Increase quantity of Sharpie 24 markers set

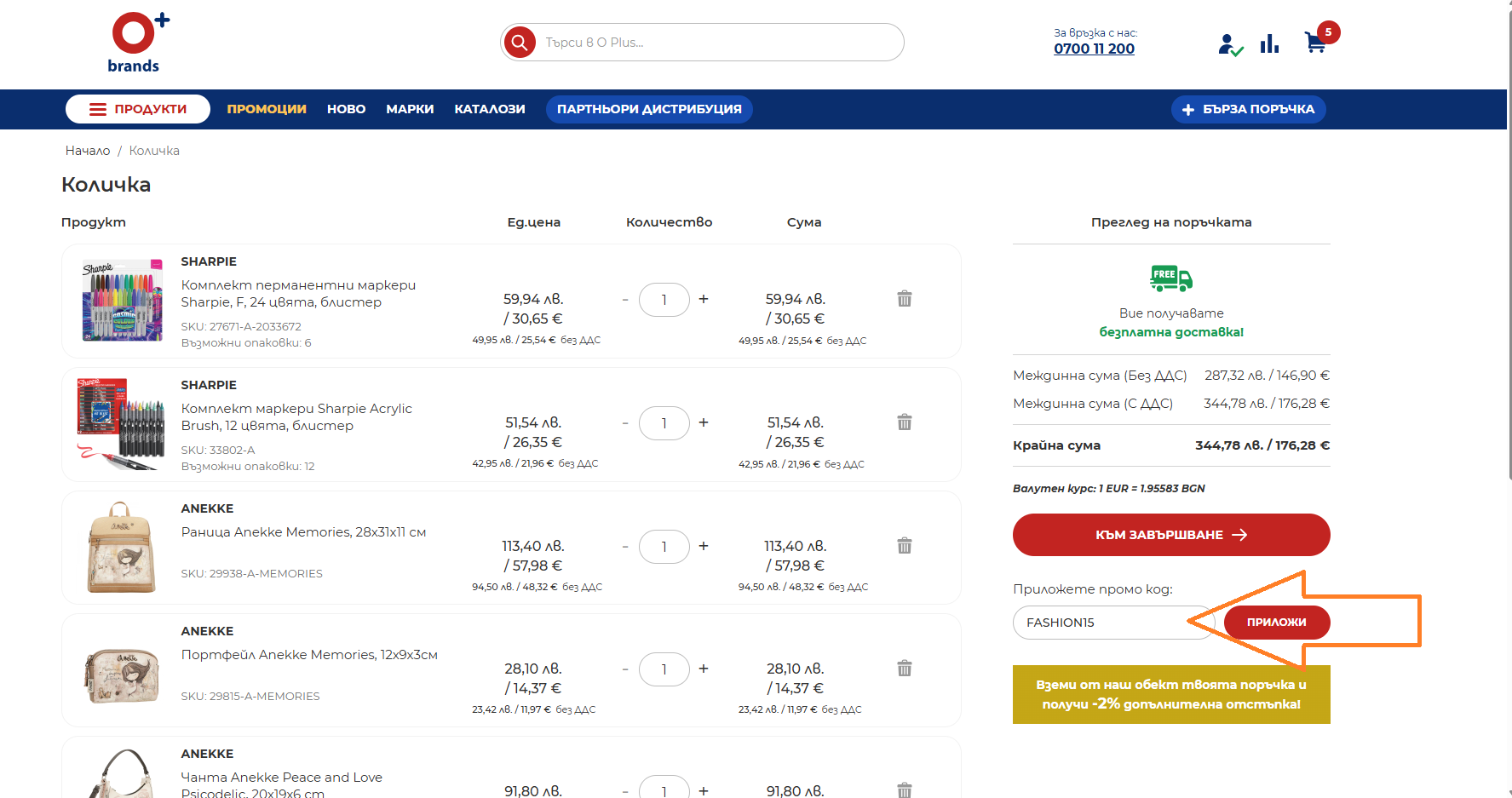(704, 299)
